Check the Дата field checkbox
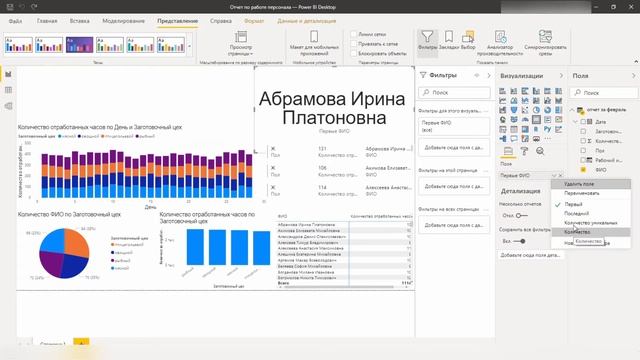 point(583,122)
